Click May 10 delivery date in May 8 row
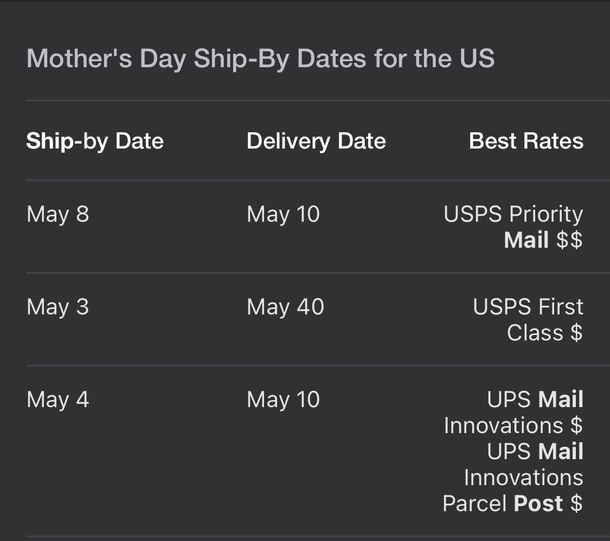This screenshot has height=541, width=610. (x=283, y=214)
